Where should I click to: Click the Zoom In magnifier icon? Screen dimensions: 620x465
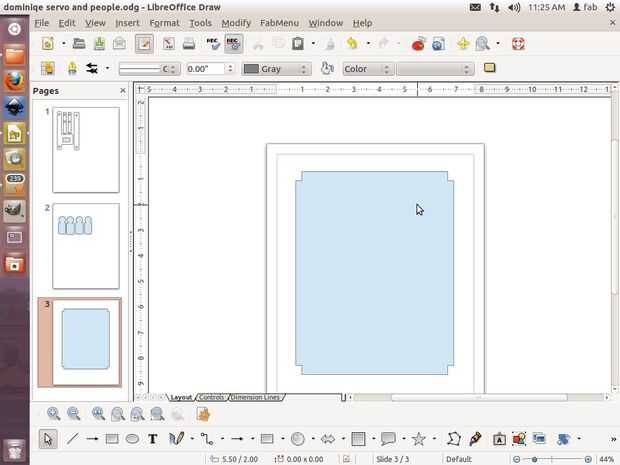[53, 414]
